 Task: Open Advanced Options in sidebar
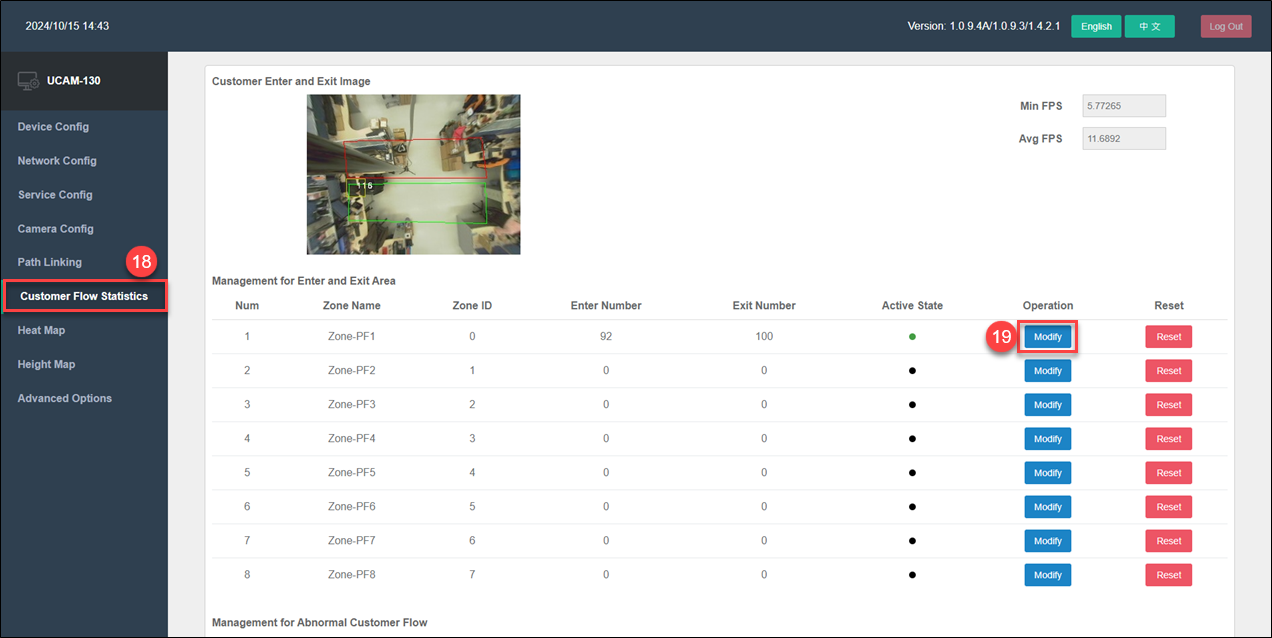(x=65, y=398)
